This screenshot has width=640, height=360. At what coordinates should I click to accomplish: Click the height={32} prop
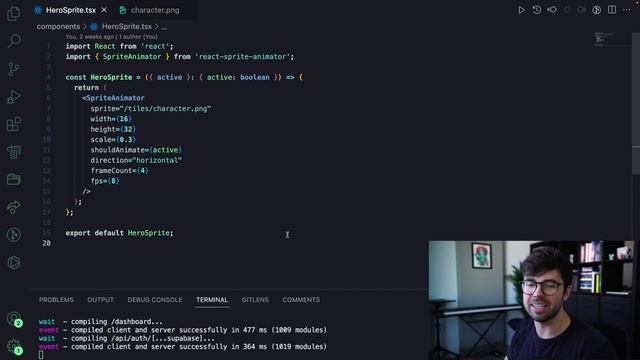point(113,129)
